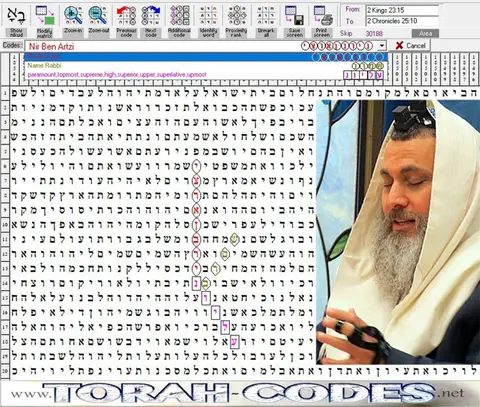Click the Cancel button
This screenshot has height=407, width=480.
(411, 46)
